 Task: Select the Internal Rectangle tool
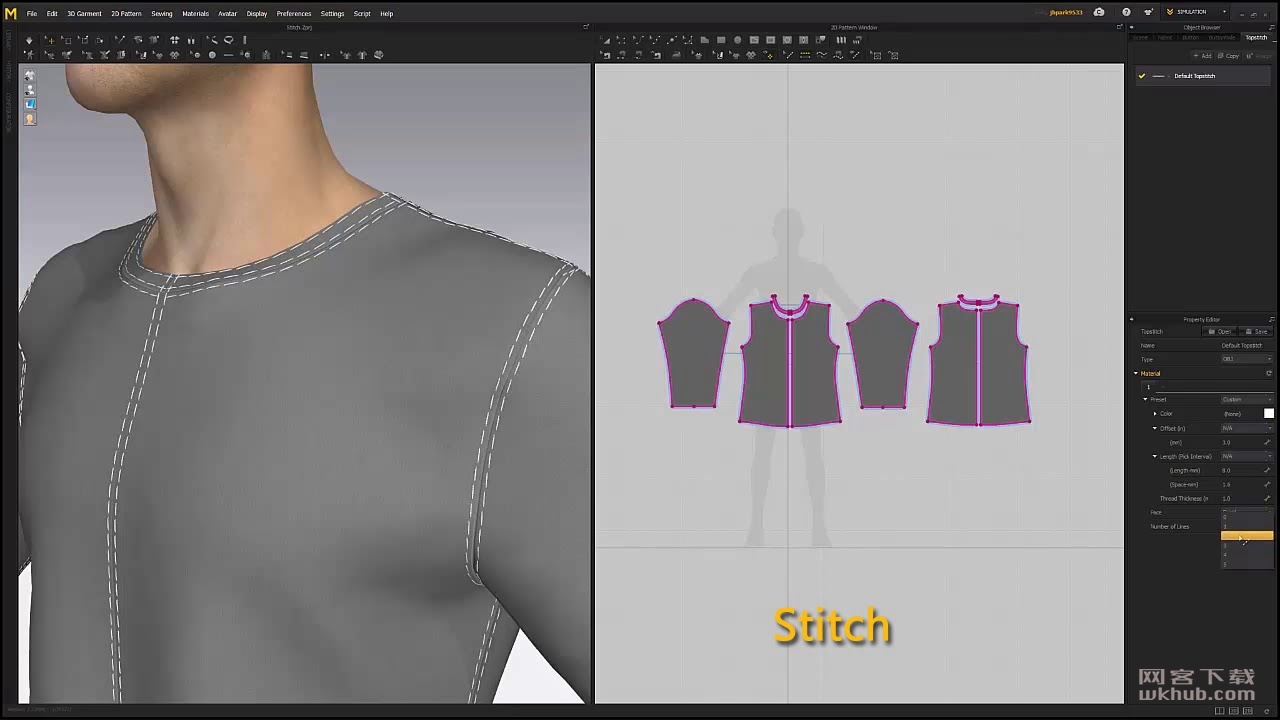(770, 40)
